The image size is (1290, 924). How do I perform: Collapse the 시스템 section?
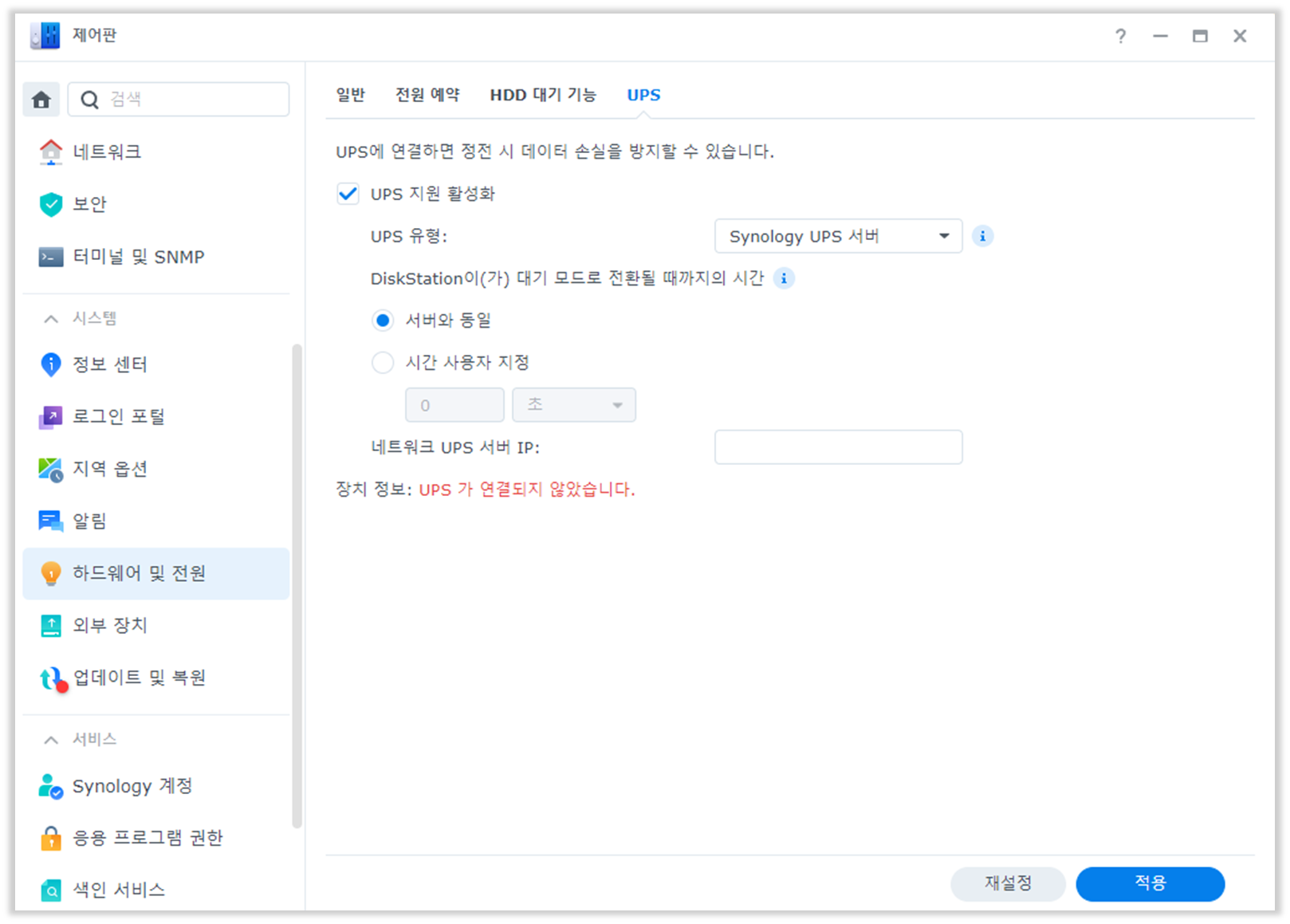(51, 319)
